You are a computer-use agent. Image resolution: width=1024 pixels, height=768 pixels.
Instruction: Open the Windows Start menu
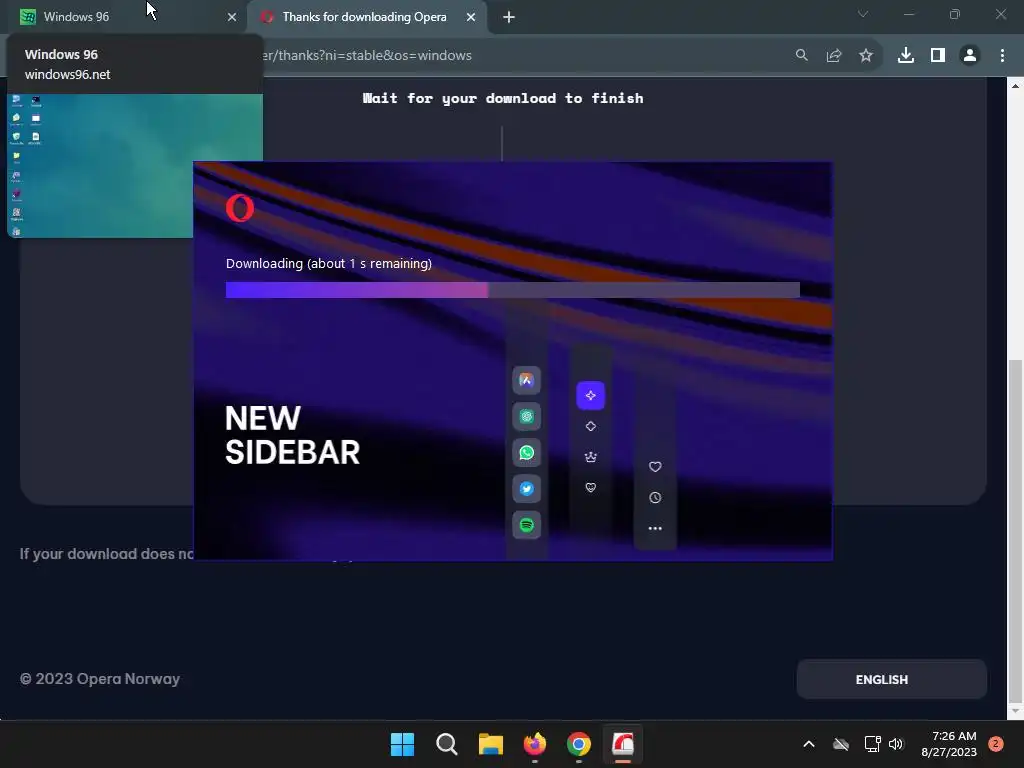pyautogui.click(x=402, y=744)
